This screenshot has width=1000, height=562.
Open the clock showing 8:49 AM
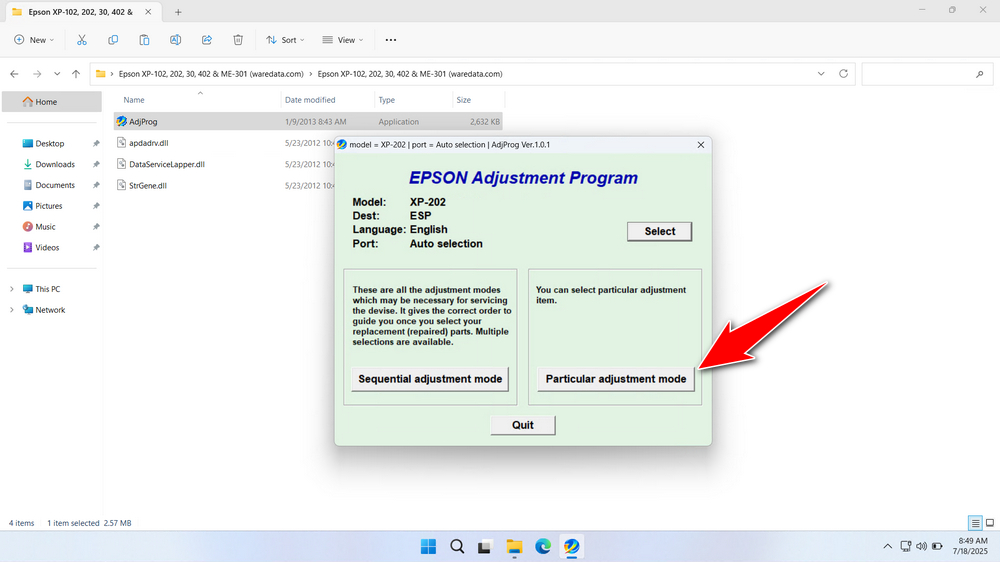pyautogui.click(x=970, y=546)
